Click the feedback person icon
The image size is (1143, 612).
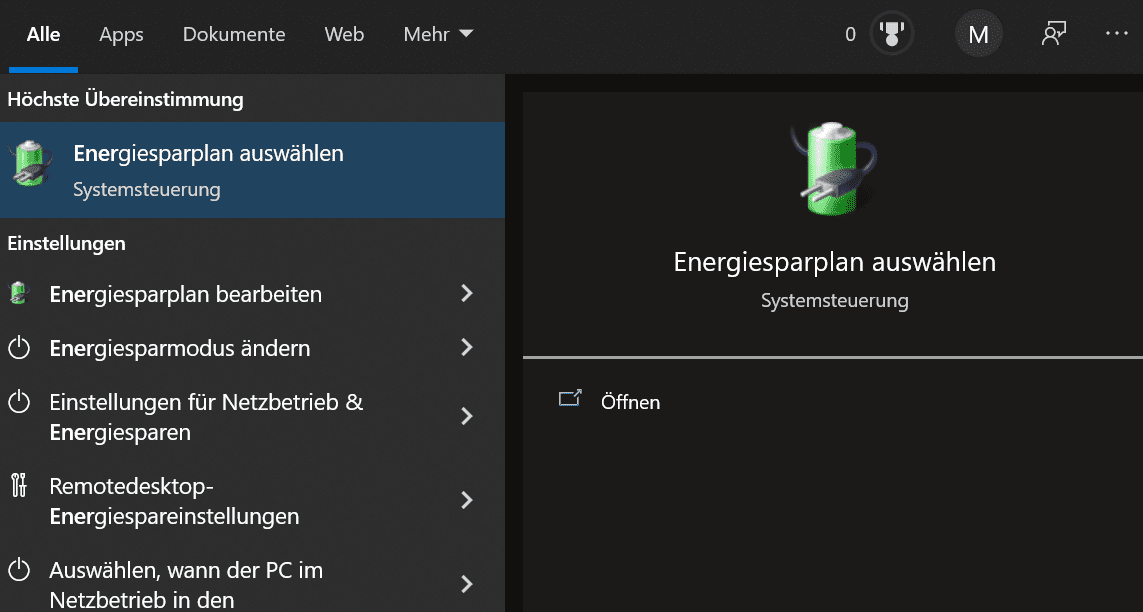tap(1053, 34)
